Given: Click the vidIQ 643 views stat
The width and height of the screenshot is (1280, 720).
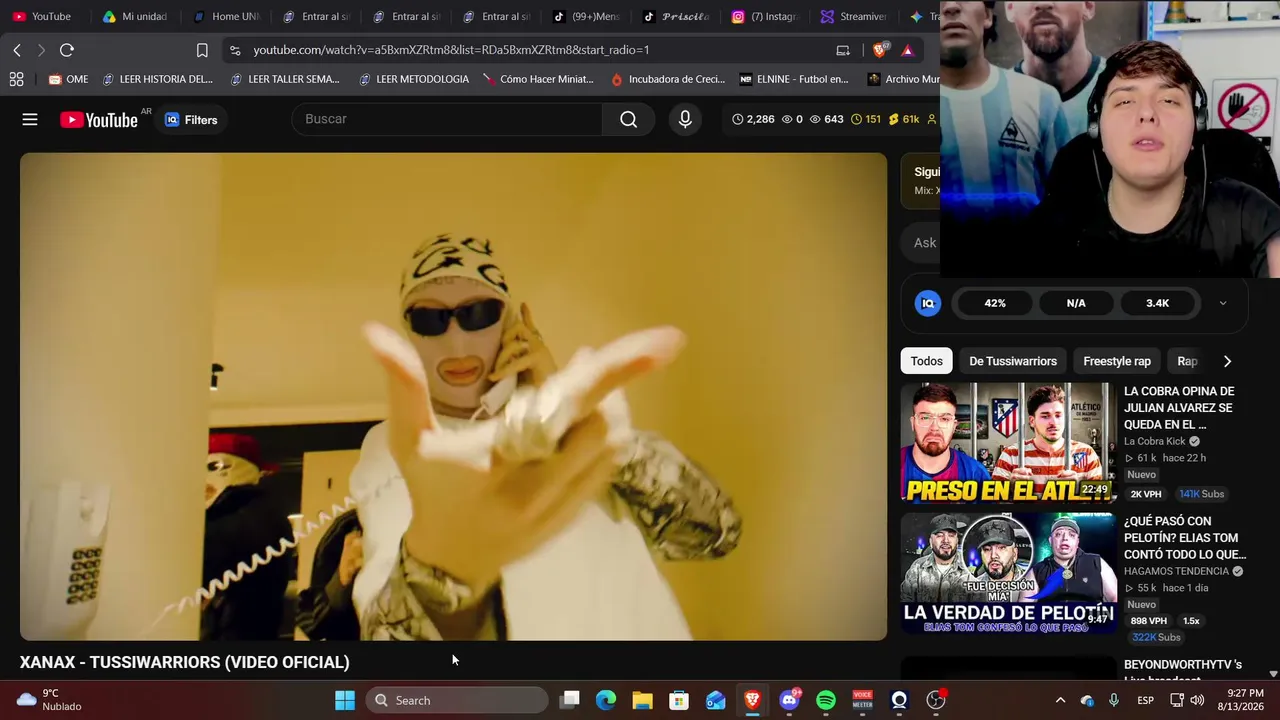Looking at the screenshot, I should click(826, 119).
